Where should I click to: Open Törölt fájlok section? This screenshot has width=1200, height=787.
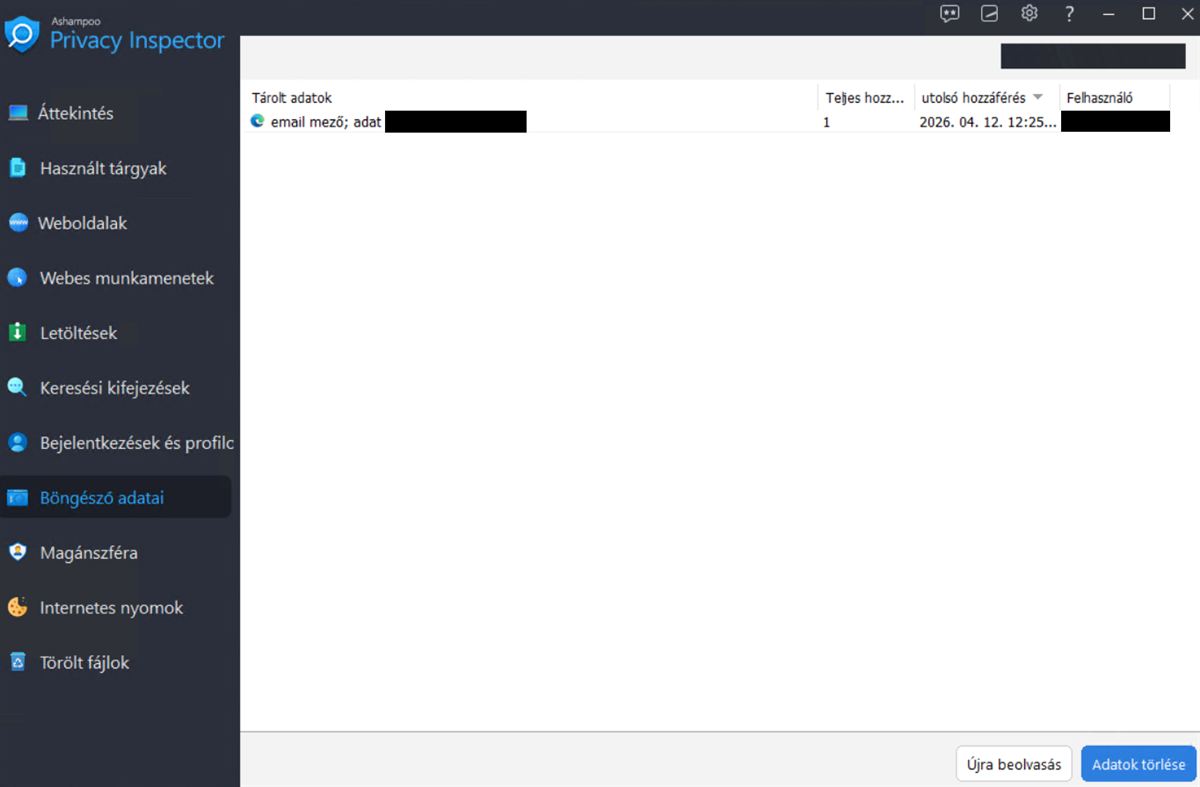tap(85, 662)
